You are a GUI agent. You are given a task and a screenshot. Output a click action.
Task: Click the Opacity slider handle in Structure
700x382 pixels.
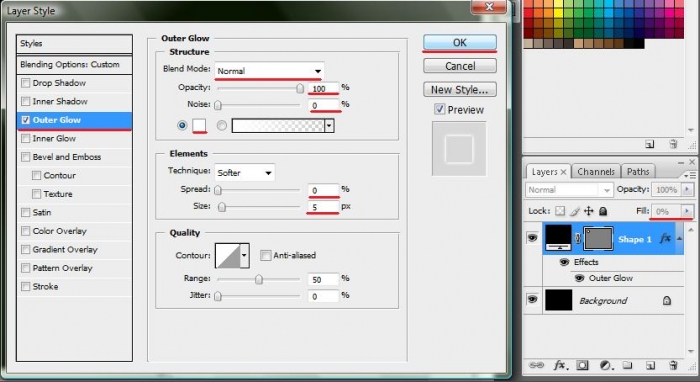300,88
